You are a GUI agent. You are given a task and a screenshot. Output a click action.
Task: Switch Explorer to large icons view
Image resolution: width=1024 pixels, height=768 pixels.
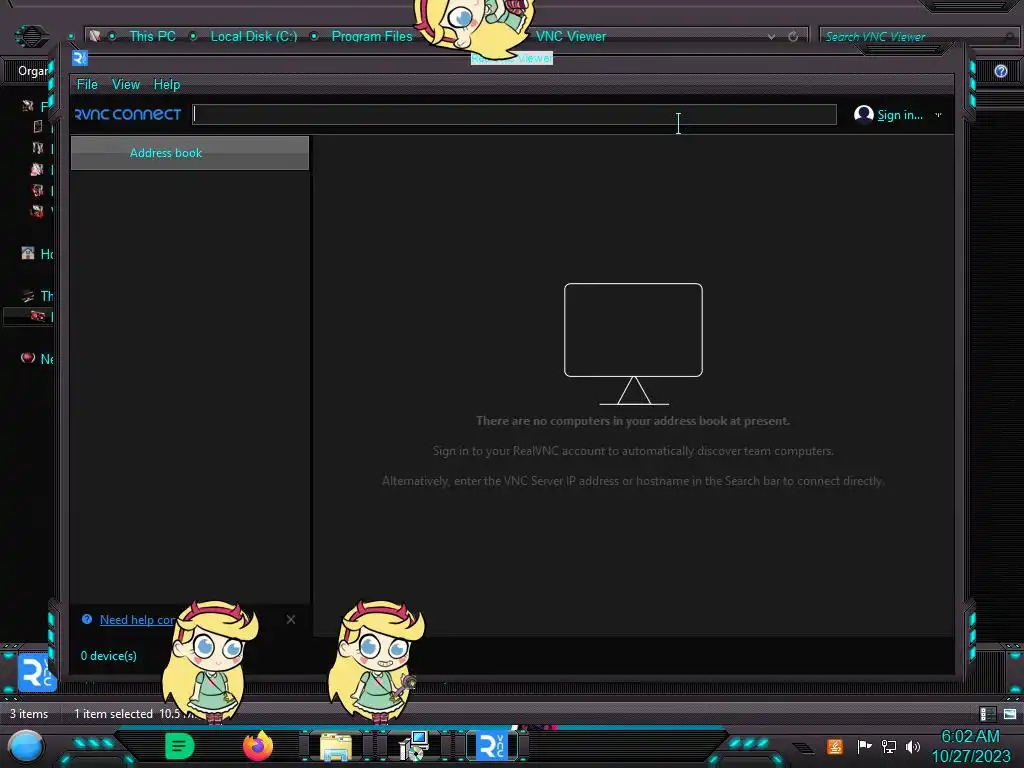tap(1010, 714)
